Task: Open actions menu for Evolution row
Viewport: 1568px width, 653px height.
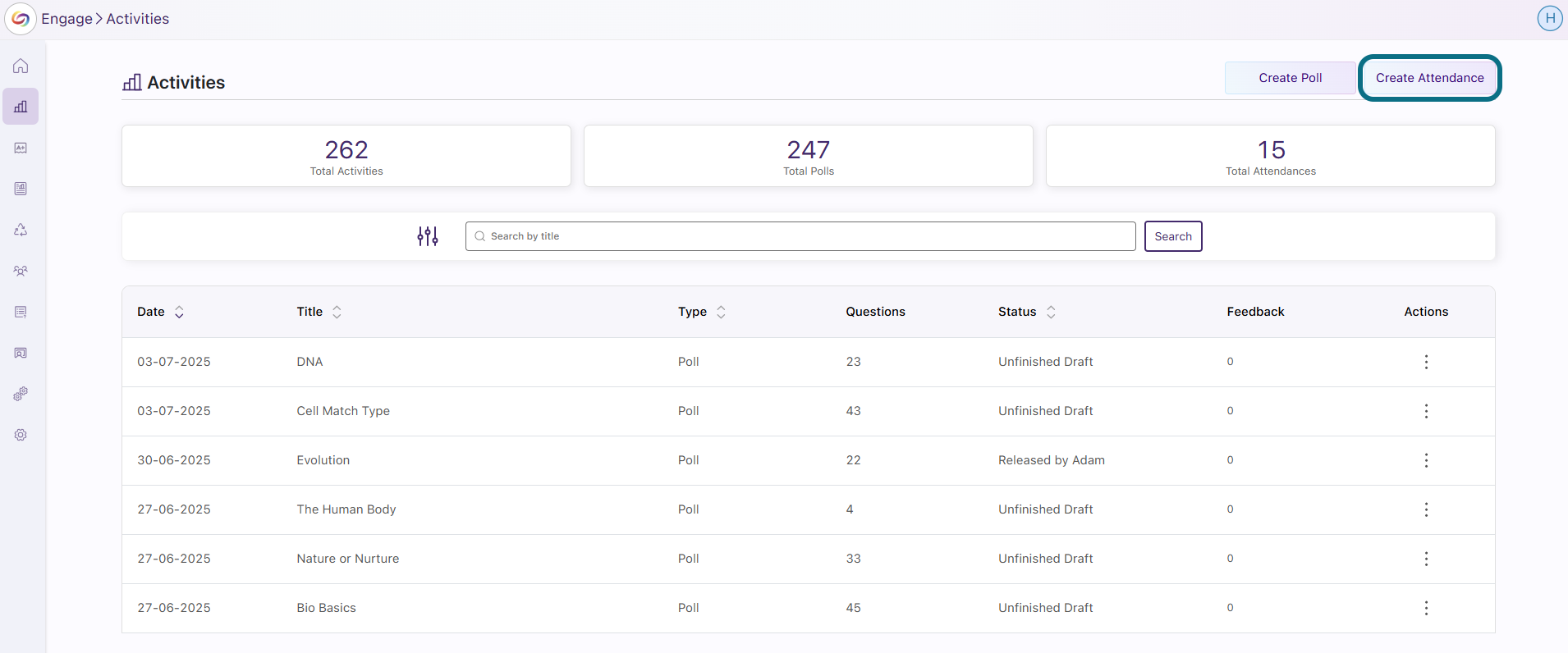Action: [1426, 460]
